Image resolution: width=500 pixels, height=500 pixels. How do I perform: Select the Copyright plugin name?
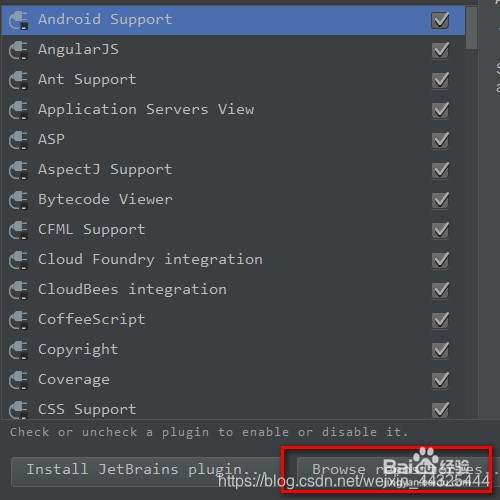(78, 350)
